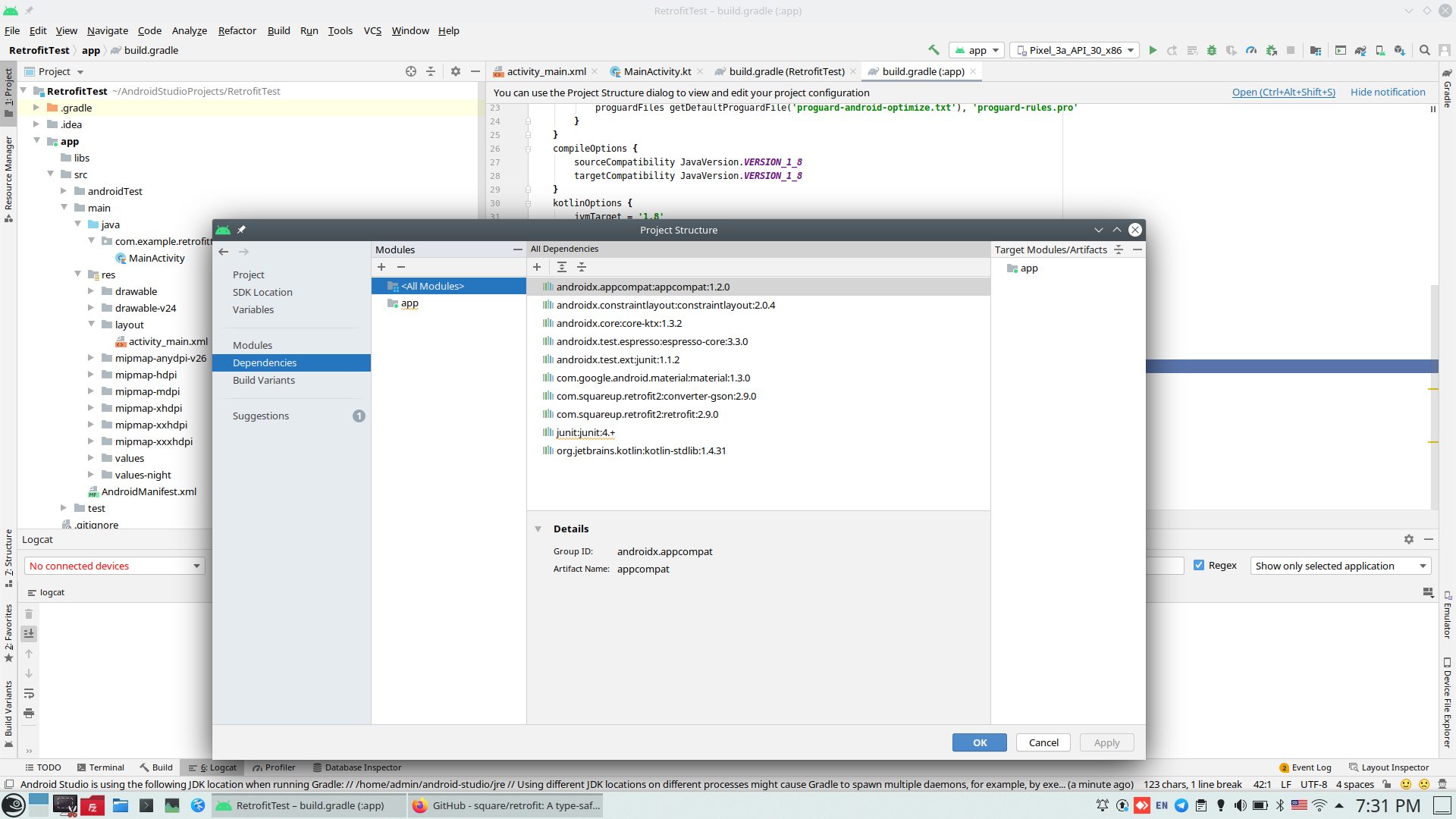
Task: Click the Project panel settings gear
Action: coord(456,71)
